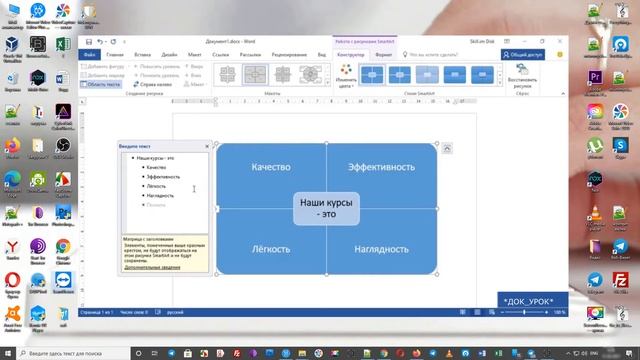This screenshot has width=640, height=360.
Task: Select the Конструктор SmartArt tab
Action: click(x=351, y=54)
